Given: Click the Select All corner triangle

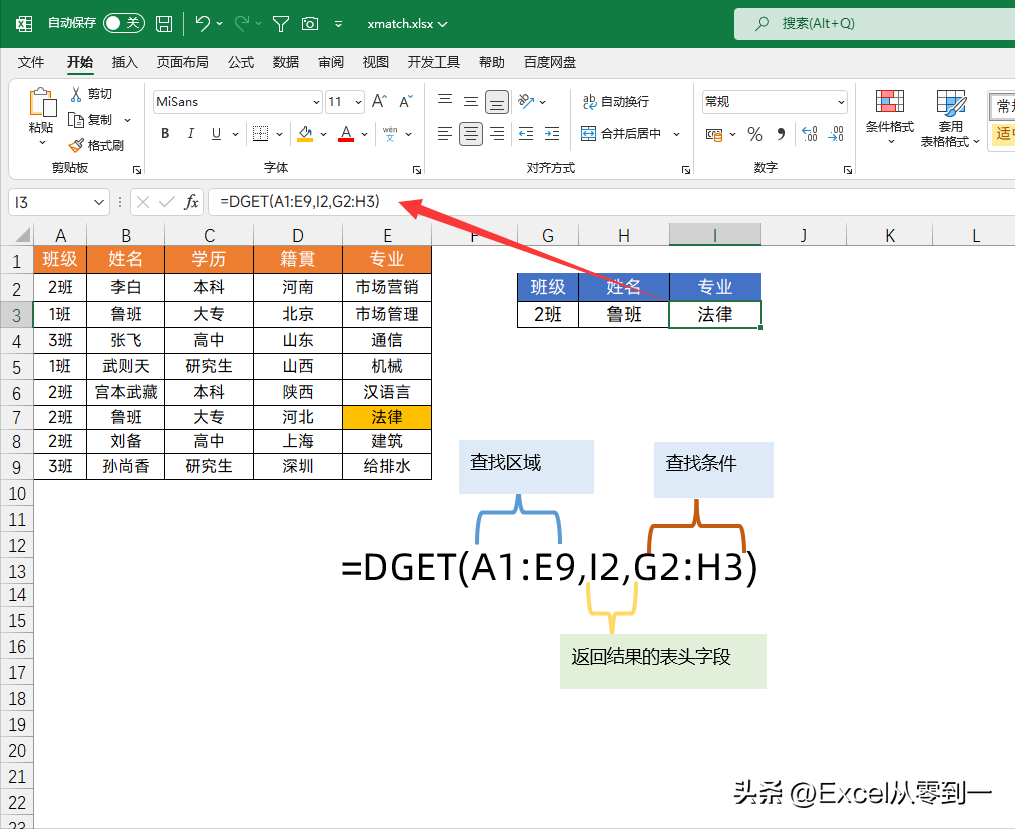Looking at the screenshot, I should (23, 234).
